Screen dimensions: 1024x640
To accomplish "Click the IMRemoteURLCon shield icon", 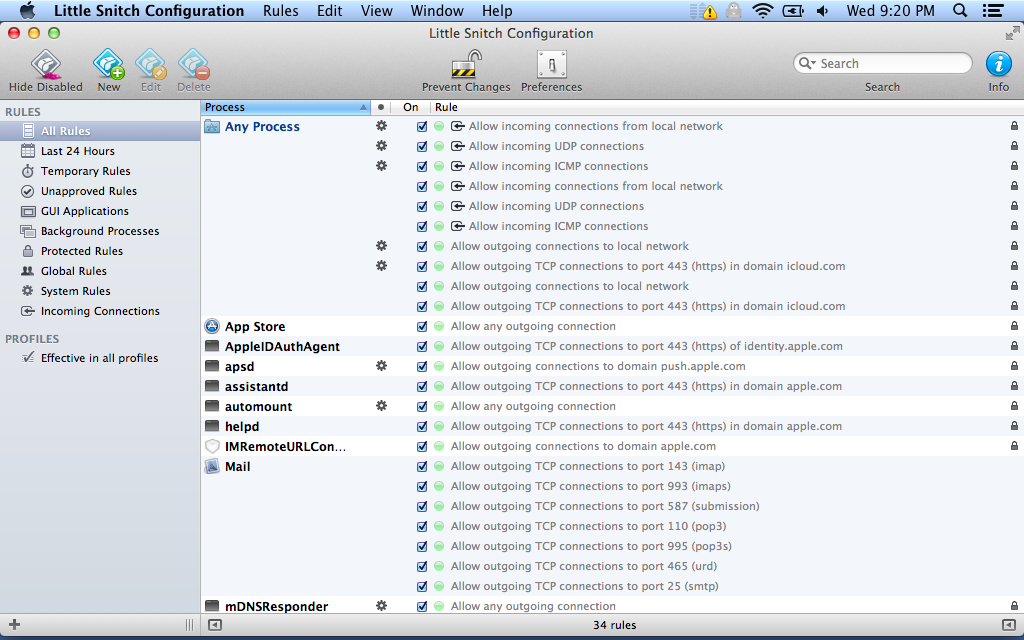I will pyautogui.click(x=212, y=447).
